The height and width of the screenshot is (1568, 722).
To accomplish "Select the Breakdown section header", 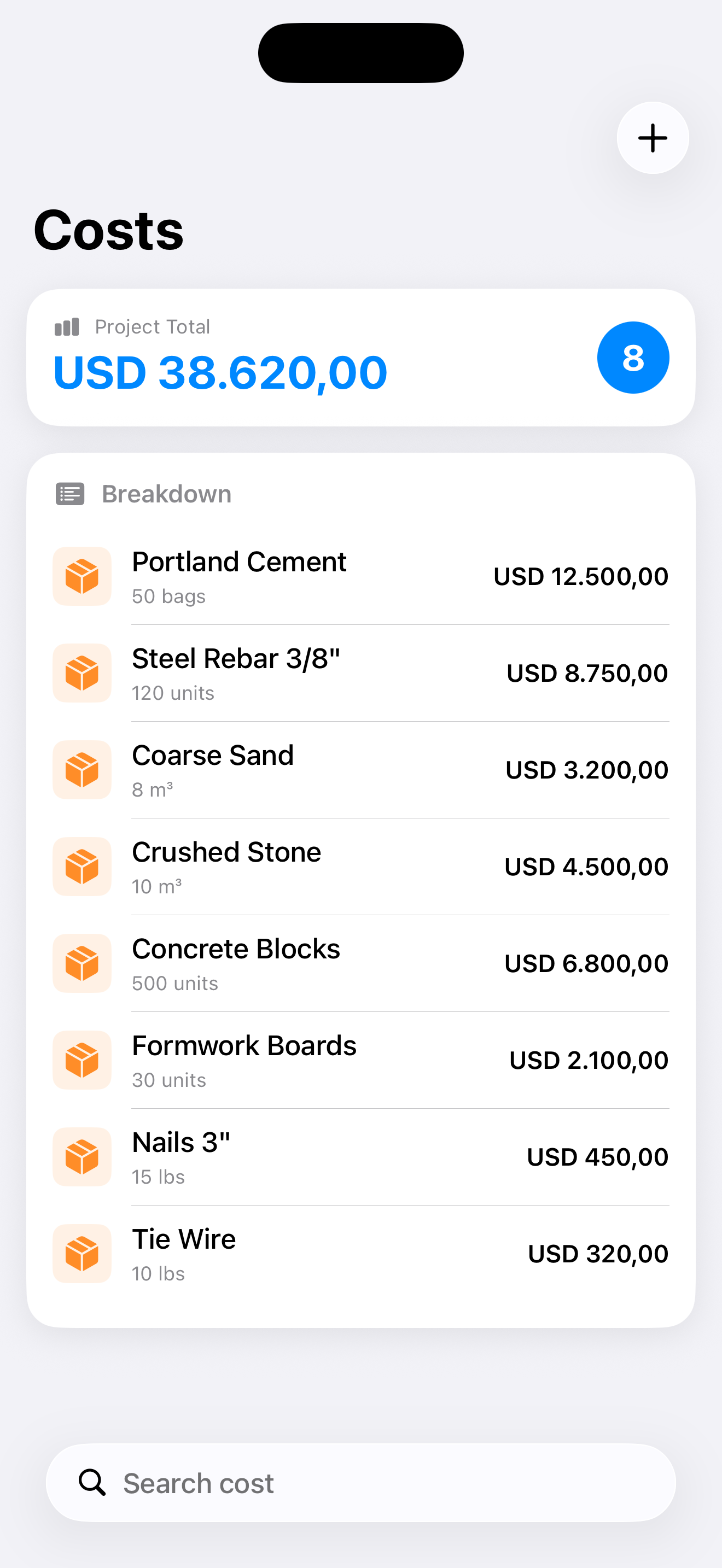I will click(x=166, y=494).
